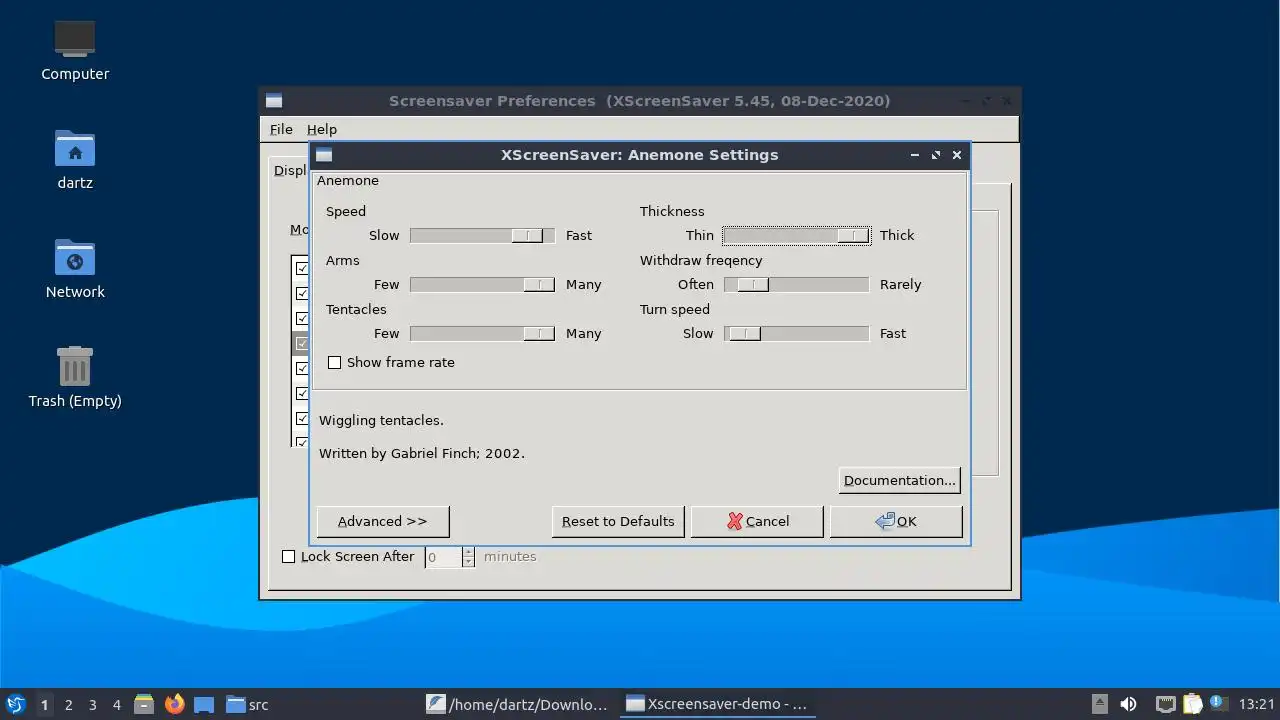Close the Anemone Settings dialog
This screenshot has height=720, width=1280.
(957, 155)
